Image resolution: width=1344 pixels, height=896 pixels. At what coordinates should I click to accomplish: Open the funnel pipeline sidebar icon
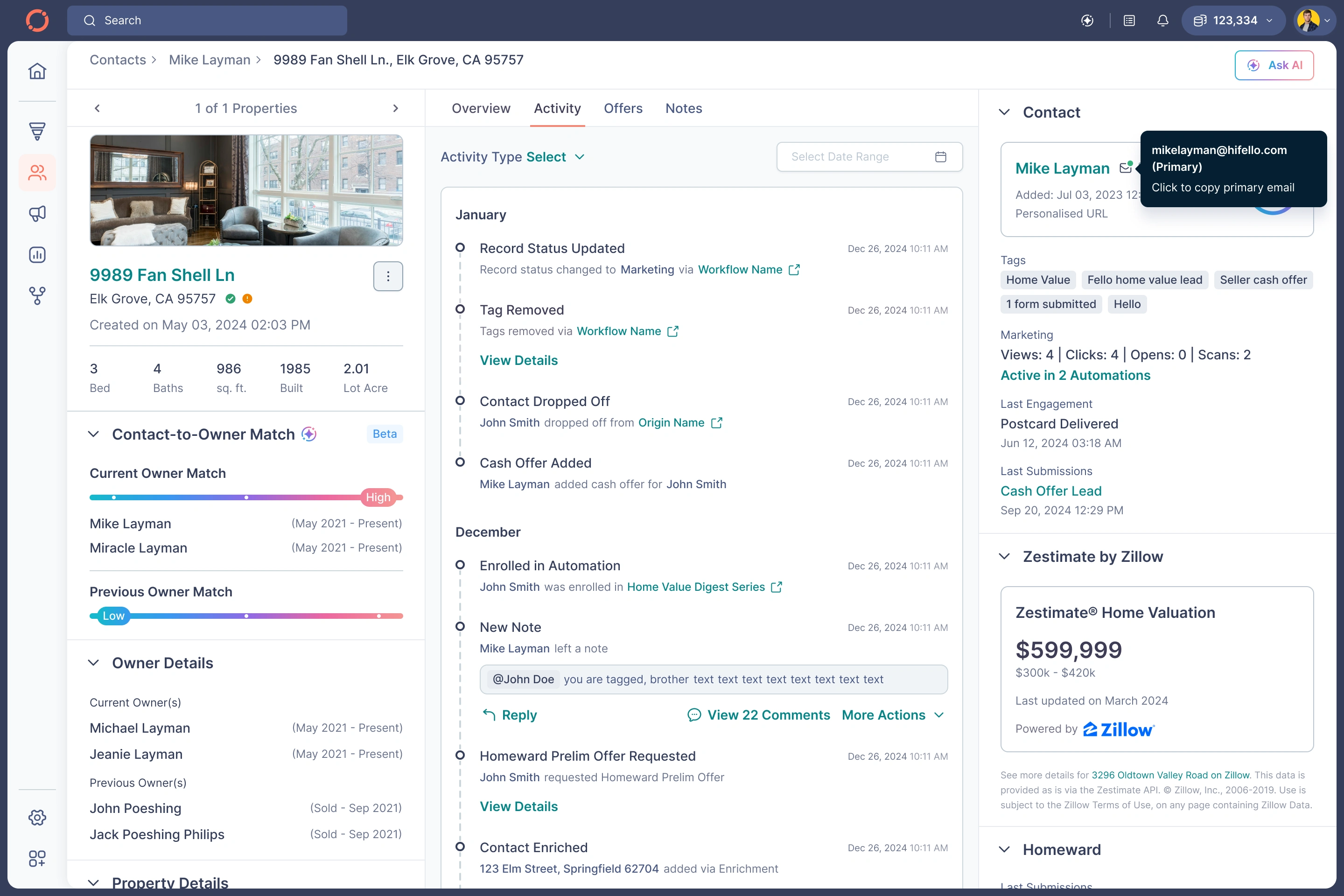tap(37, 131)
